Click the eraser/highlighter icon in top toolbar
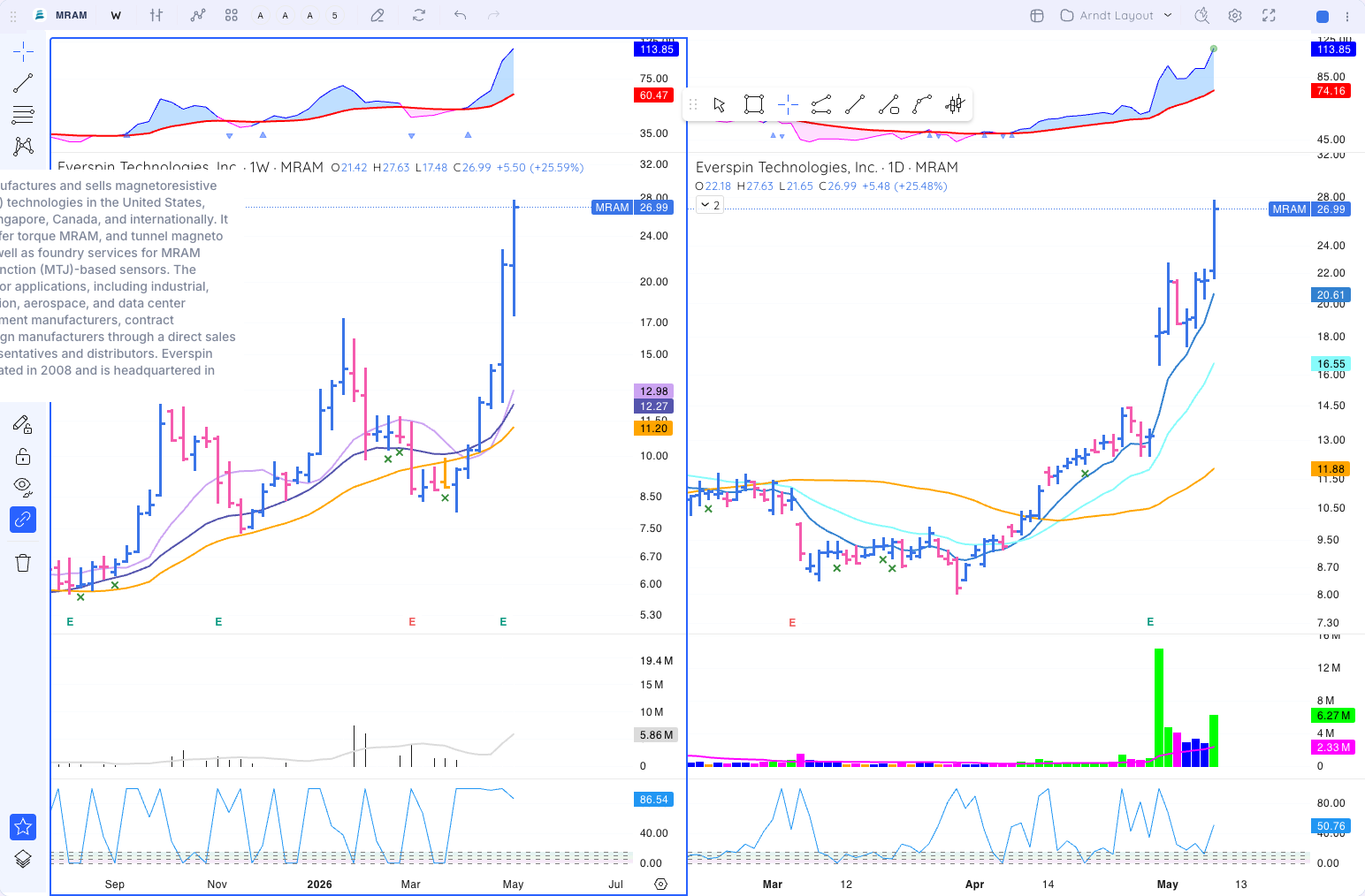The height and width of the screenshot is (896, 1365). tap(377, 15)
